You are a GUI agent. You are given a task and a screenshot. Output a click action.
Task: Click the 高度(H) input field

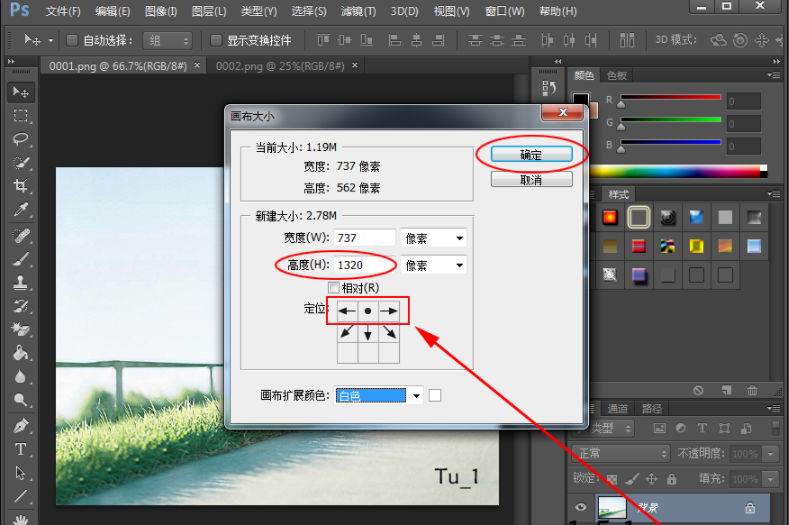point(365,265)
